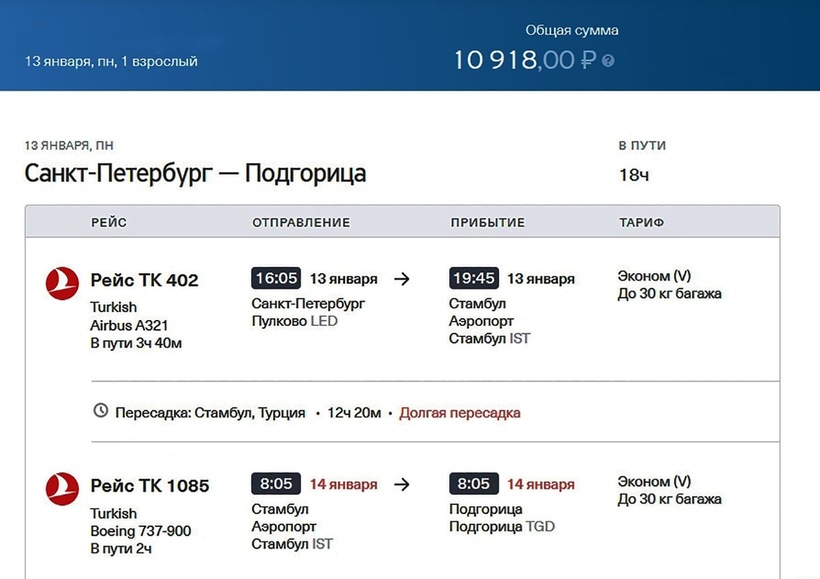Click the ТАРИФ column header
820x579 pixels.
click(642, 222)
